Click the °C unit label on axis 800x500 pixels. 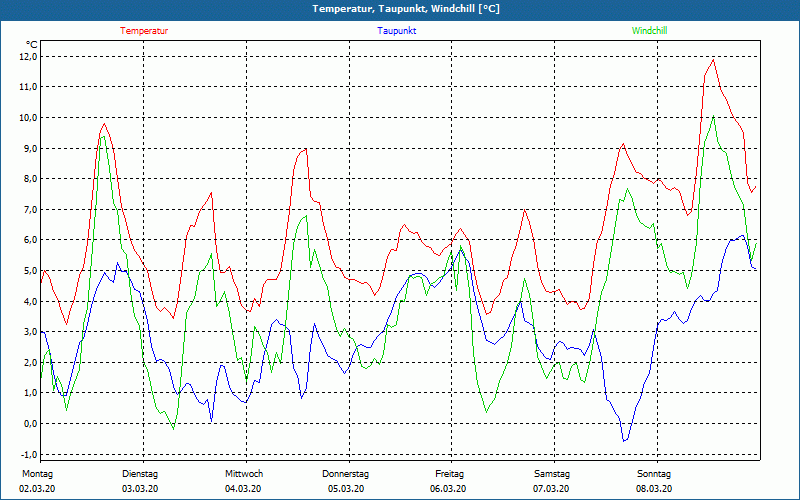[32, 45]
